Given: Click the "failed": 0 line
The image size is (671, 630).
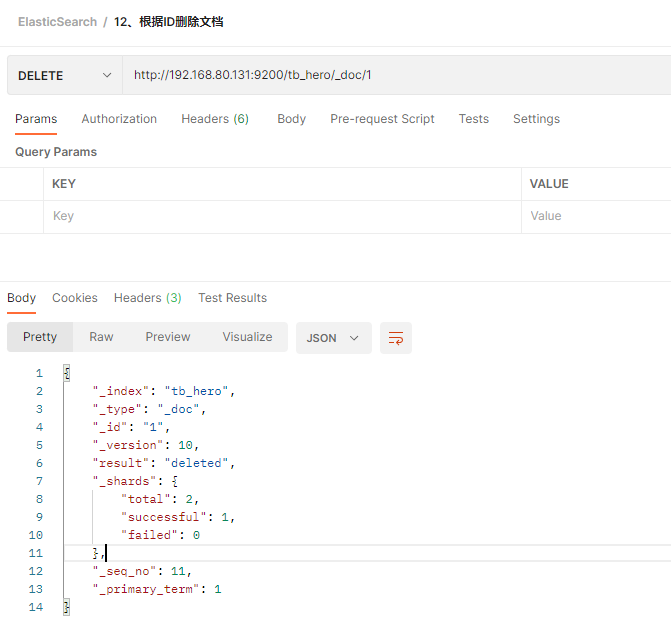Looking at the screenshot, I should tap(160, 535).
